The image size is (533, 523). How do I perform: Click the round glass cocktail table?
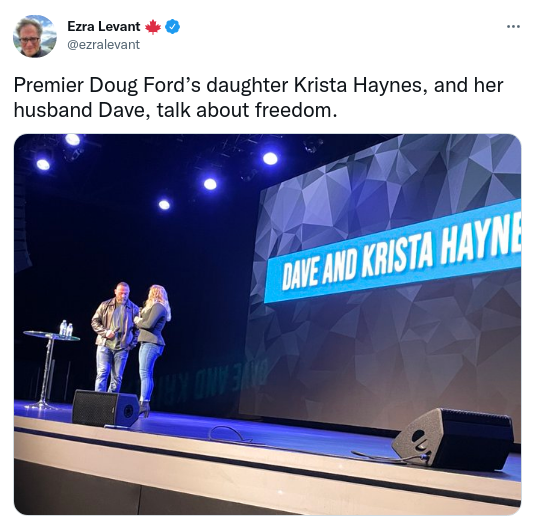point(51,369)
